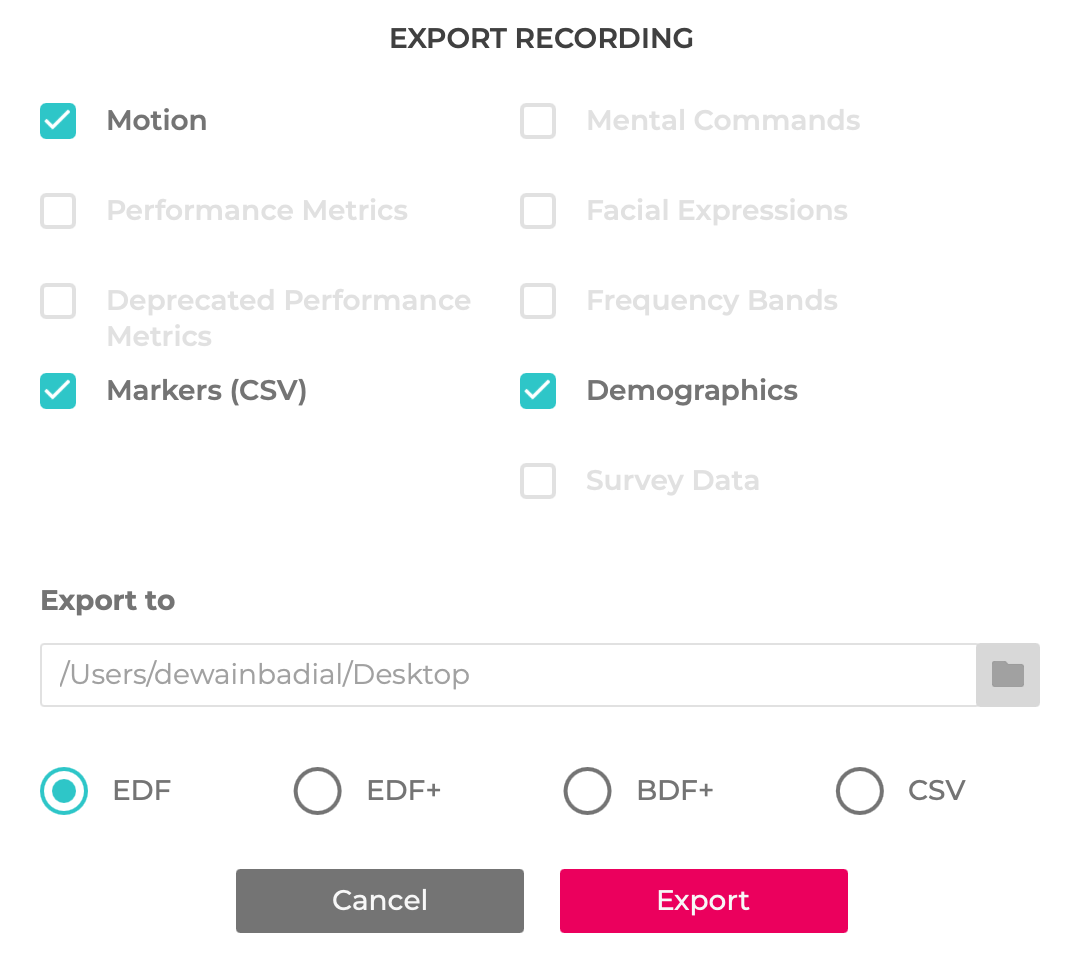The height and width of the screenshot is (966, 1074).
Task: Tick the Deprecated Performance Metrics checkbox
Action: (x=58, y=301)
